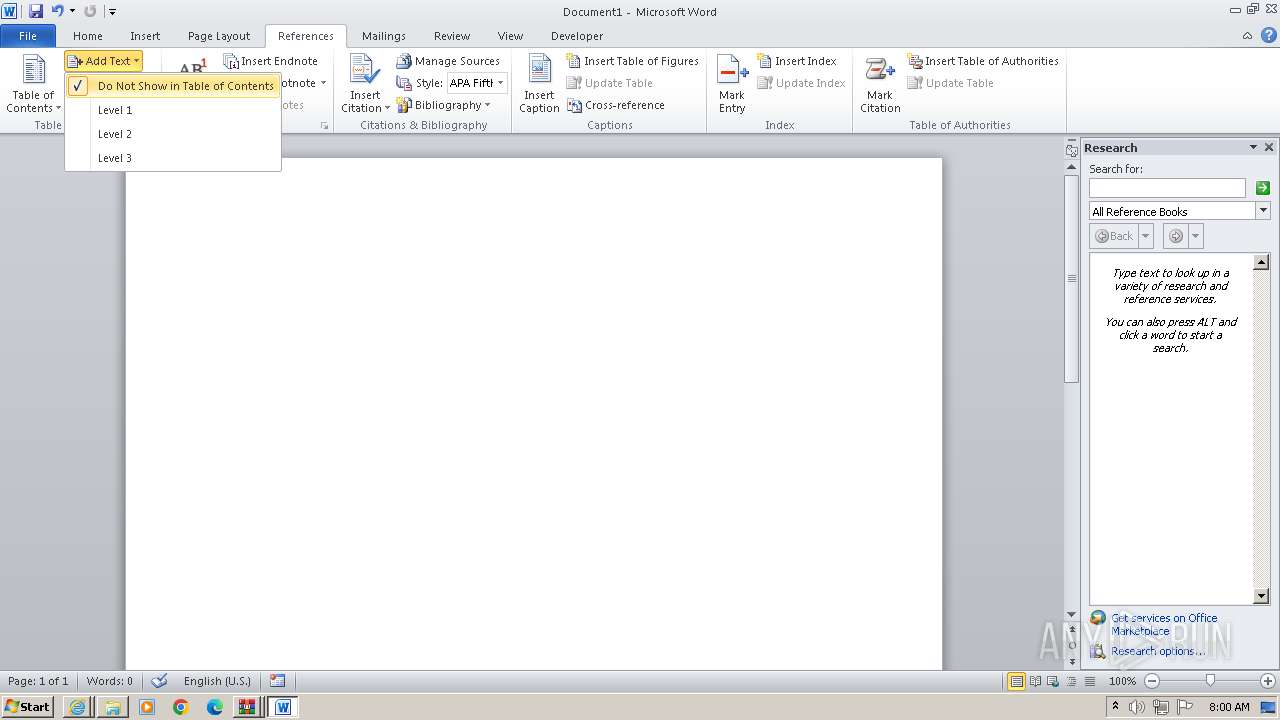
Task: Open the Back history dropdown arrow
Action: point(1146,236)
